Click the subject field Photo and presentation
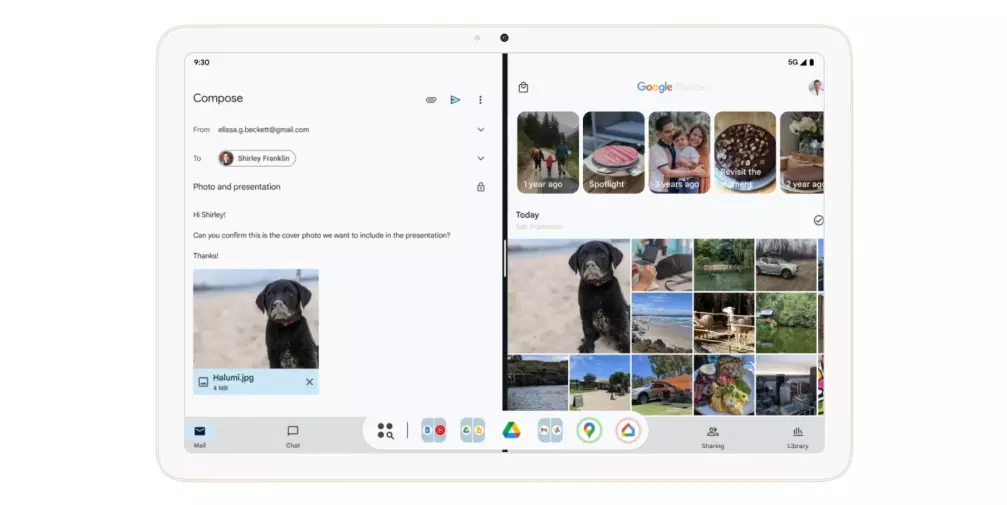 point(237,187)
